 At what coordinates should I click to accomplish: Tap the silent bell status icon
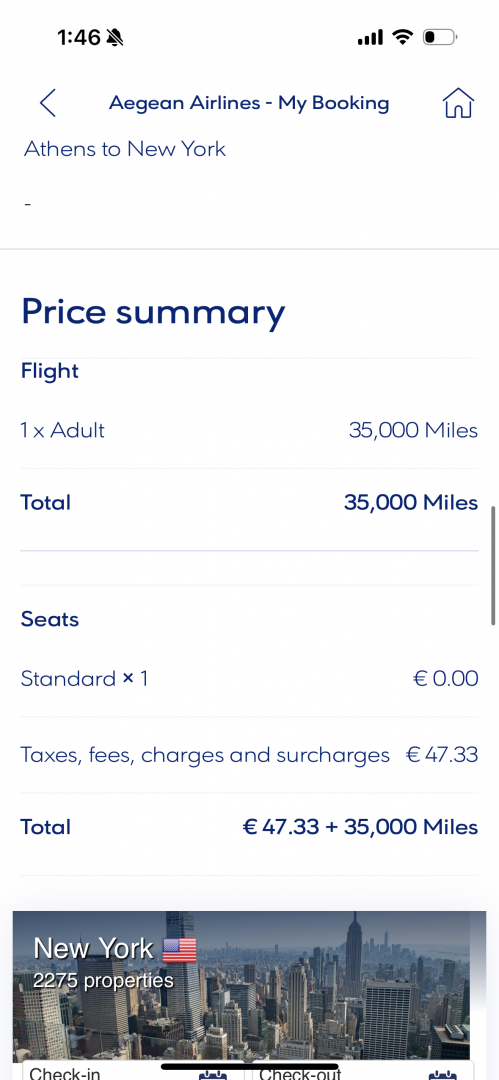[115, 38]
